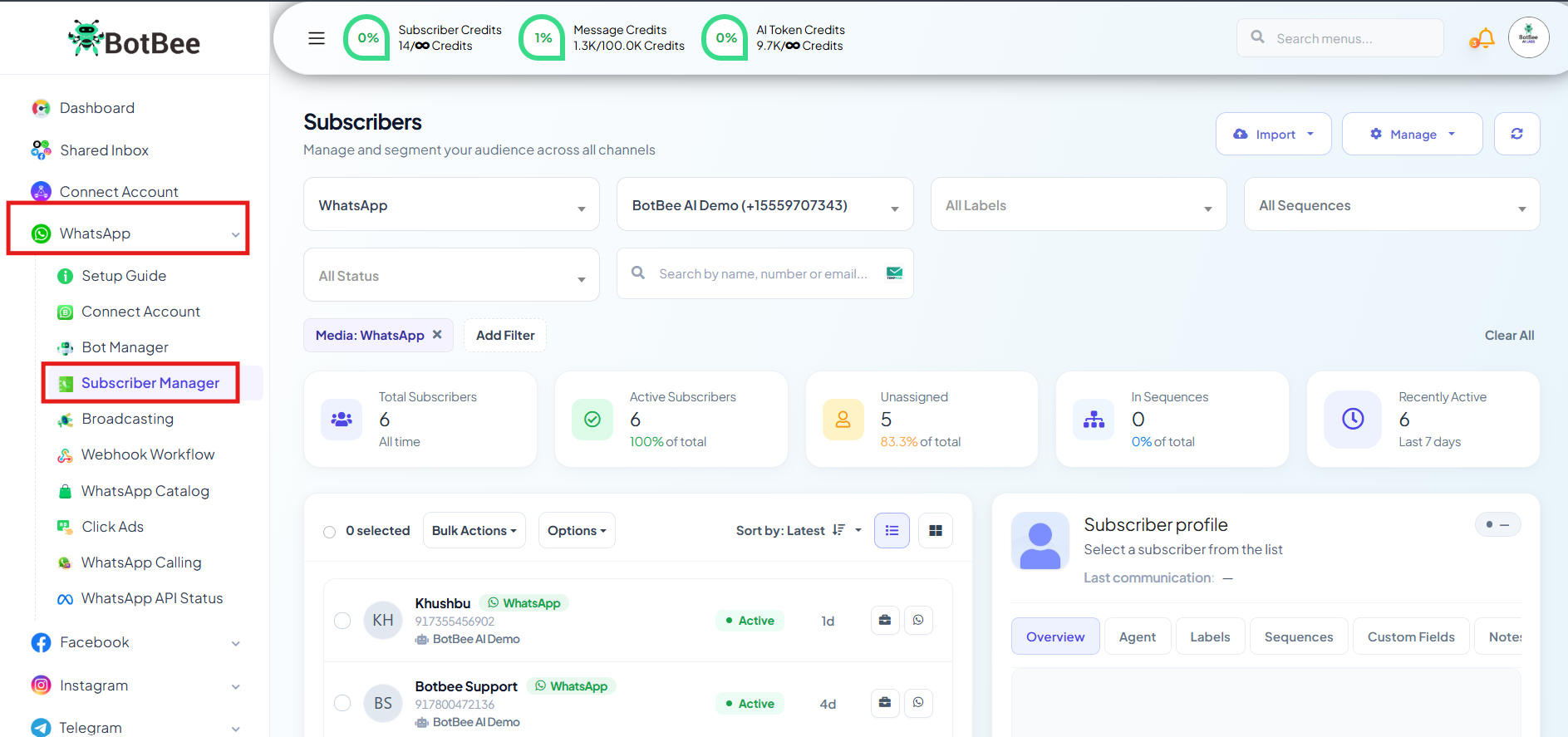Viewport: 1568px width, 737px height.
Task: Click the Total Subscribers stat card
Action: pyautogui.click(x=420, y=419)
